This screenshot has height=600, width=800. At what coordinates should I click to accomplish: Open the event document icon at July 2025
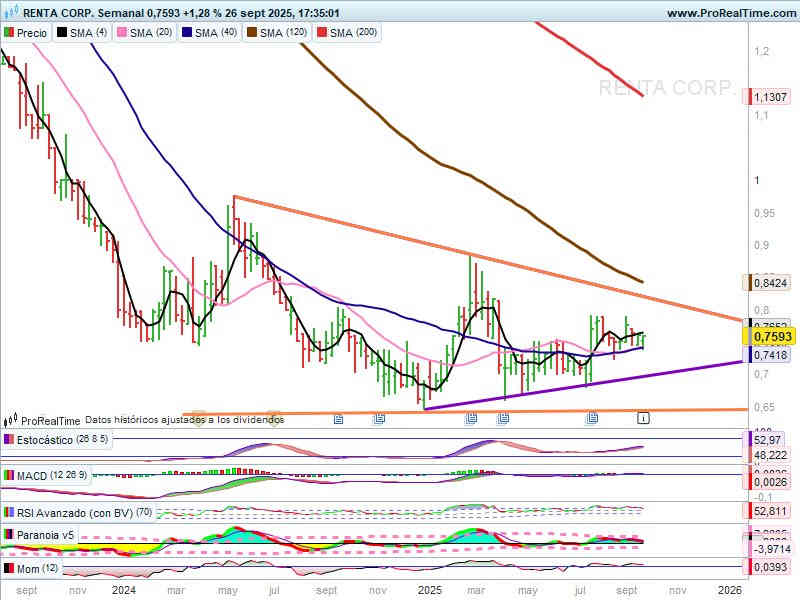(592, 418)
